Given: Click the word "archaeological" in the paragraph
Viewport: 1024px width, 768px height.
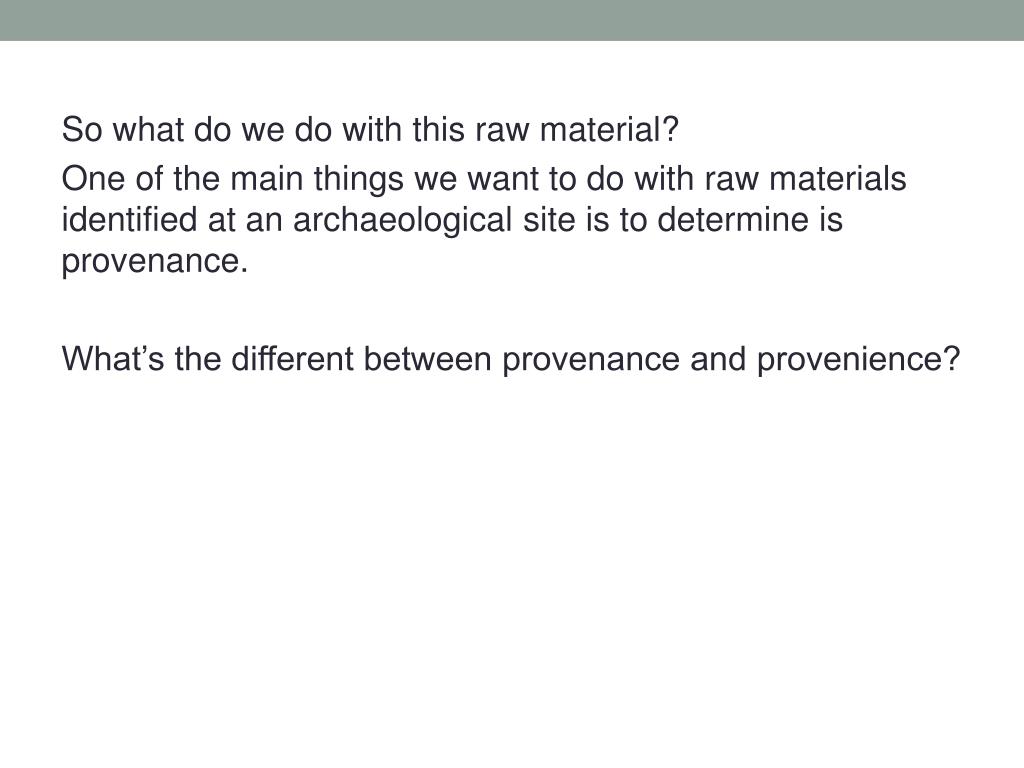Looking at the screenshot, I should (x=402, y=220).
